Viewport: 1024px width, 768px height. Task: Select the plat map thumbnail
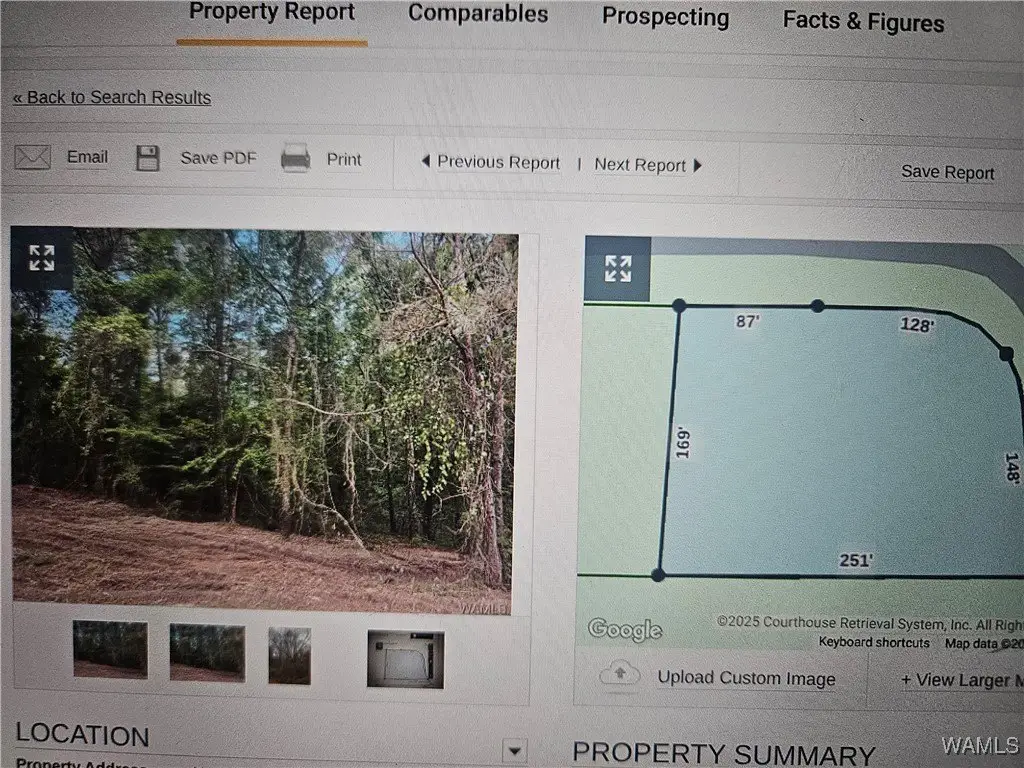(x=406, y=659)
